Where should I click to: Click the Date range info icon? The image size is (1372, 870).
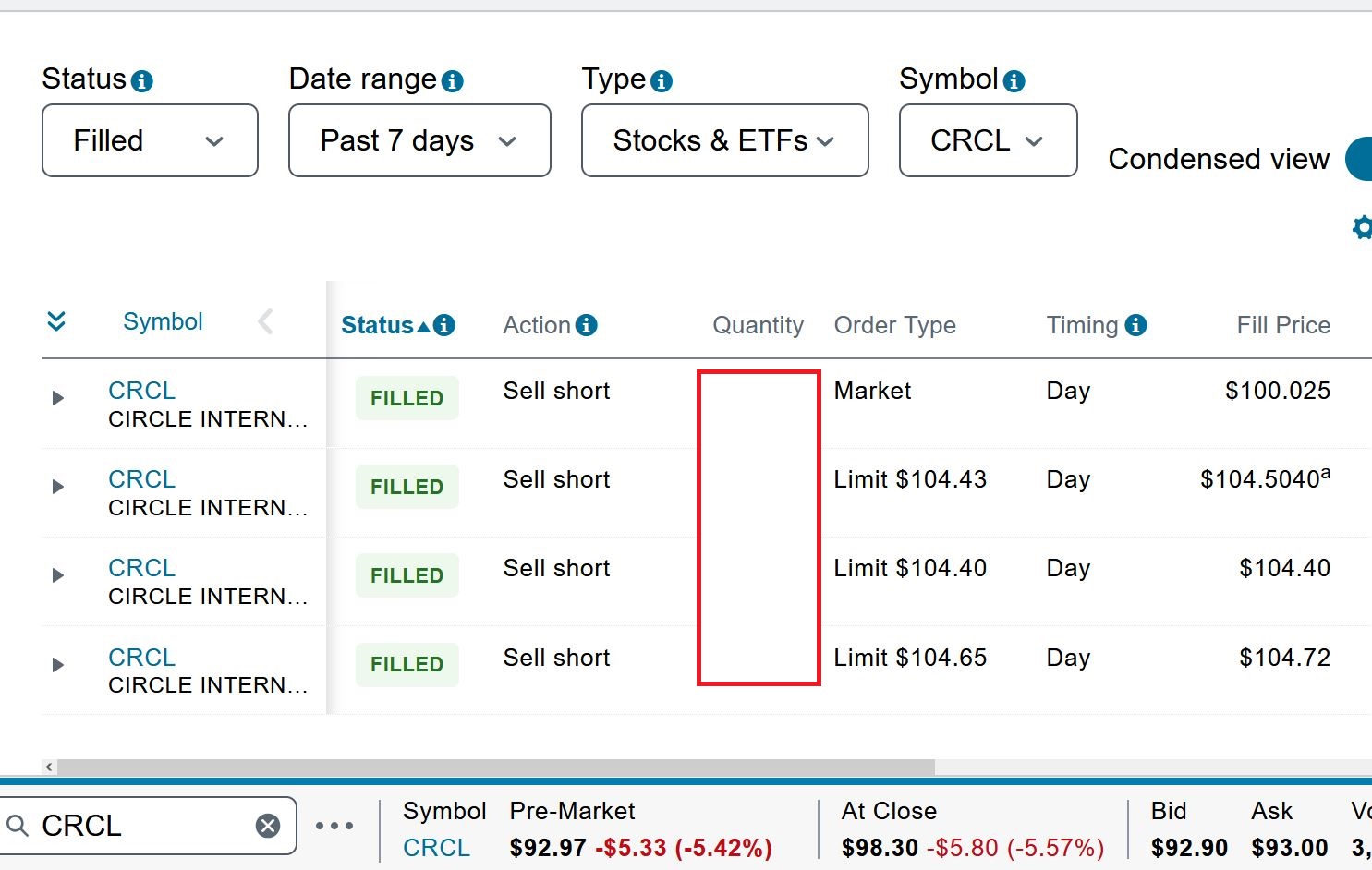click(452, 81)
